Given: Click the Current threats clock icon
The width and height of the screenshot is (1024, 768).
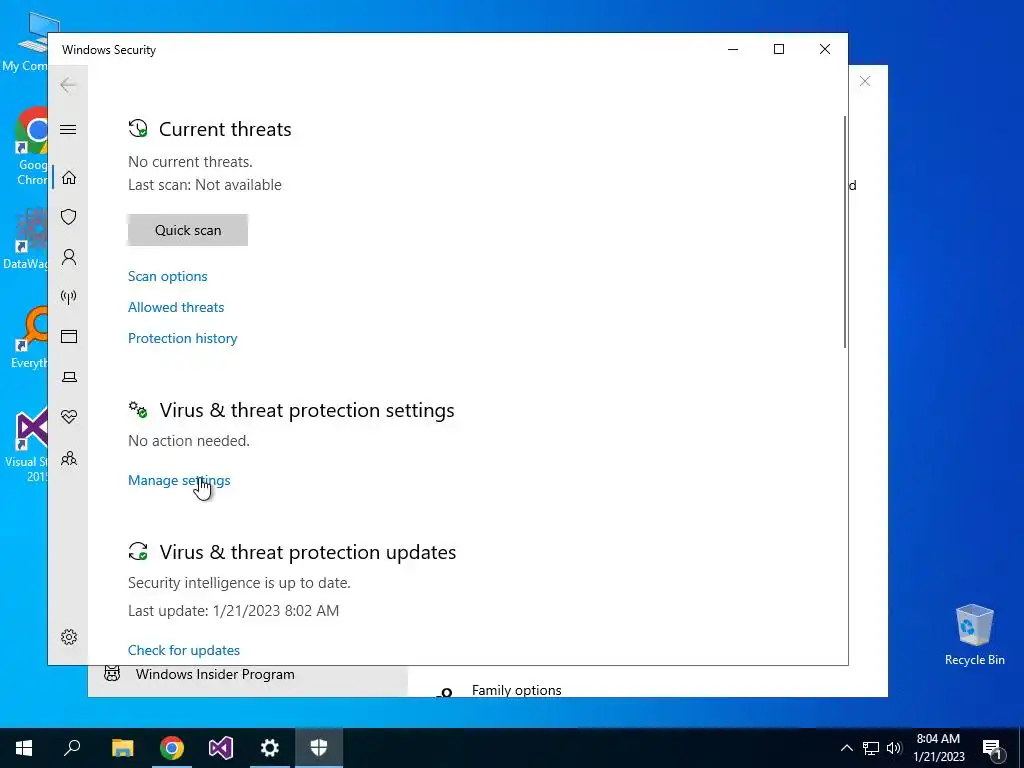Looking at the screenshot, I should click(138, 129).
